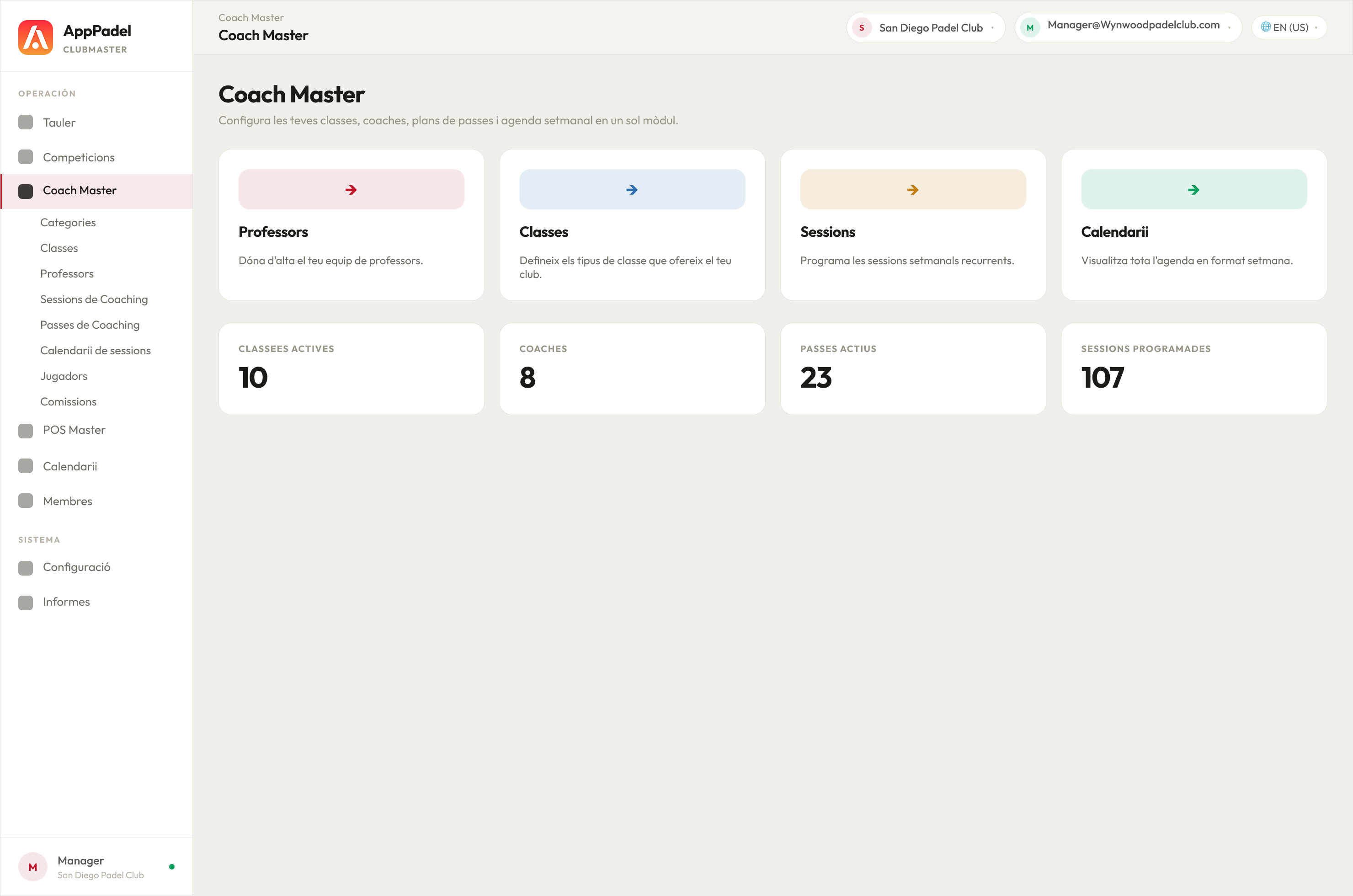Click the orange arrow on Sessions card
This screenshot has height=896, width=1353.
click(x=912, y=190)
